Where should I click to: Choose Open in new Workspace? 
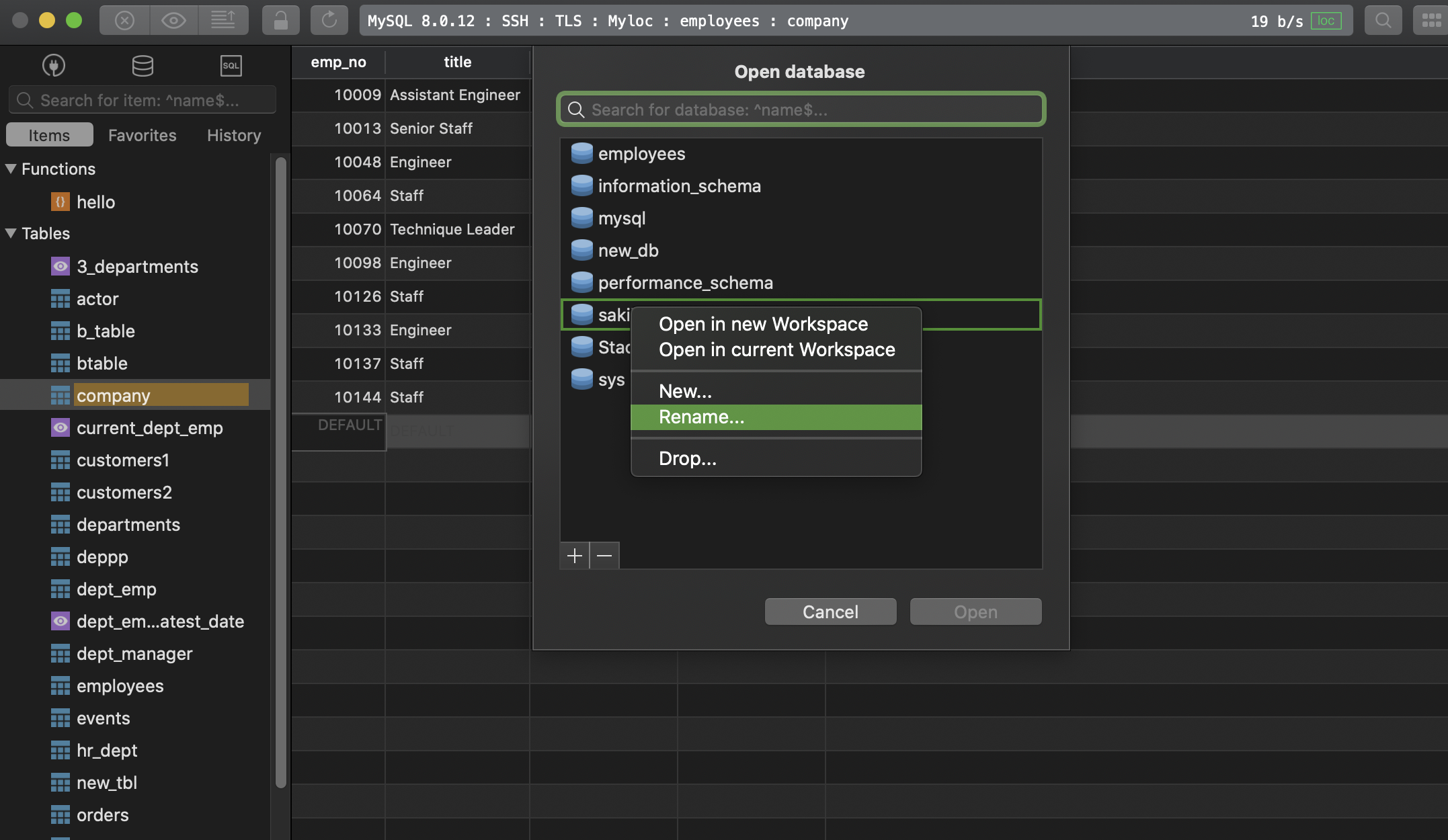tap(764, 324)
